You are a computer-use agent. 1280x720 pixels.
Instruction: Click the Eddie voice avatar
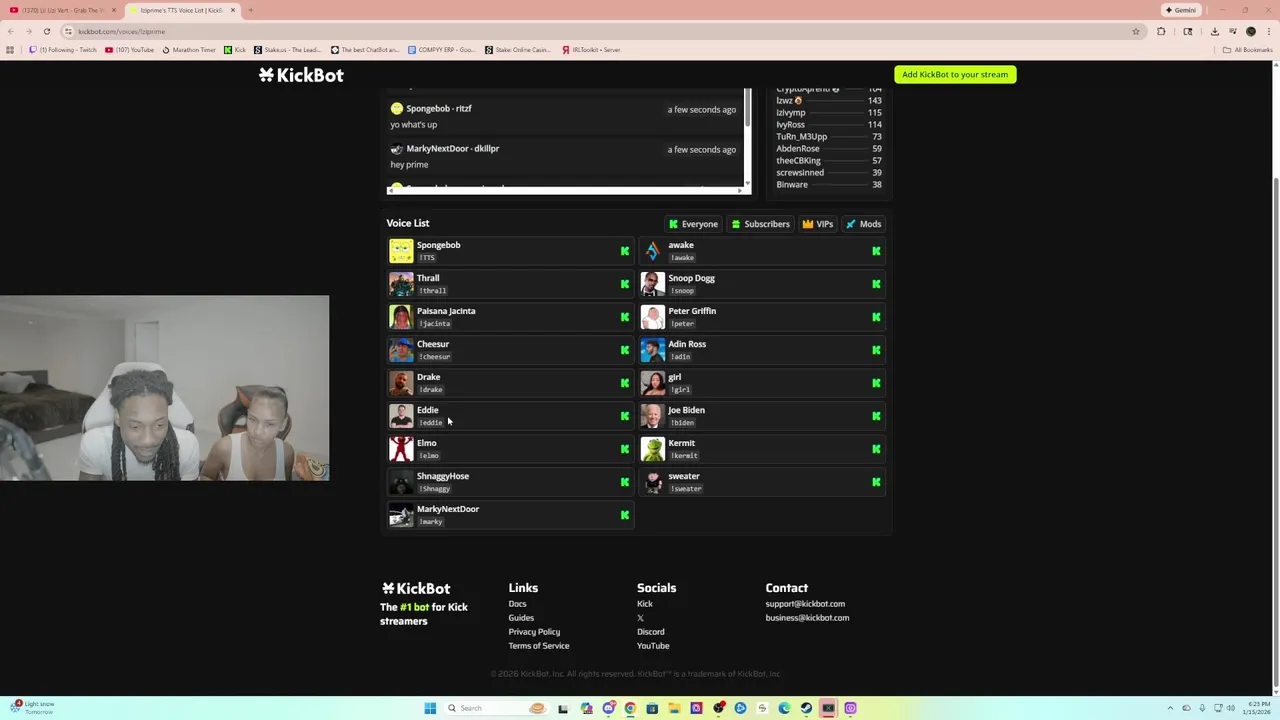click(401, 416)
